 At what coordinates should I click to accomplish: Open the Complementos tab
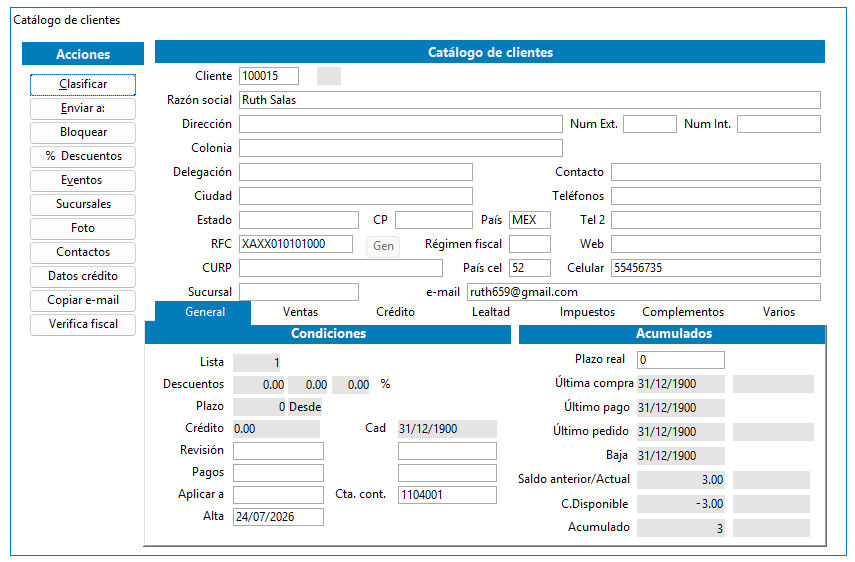tap(683, 312)
